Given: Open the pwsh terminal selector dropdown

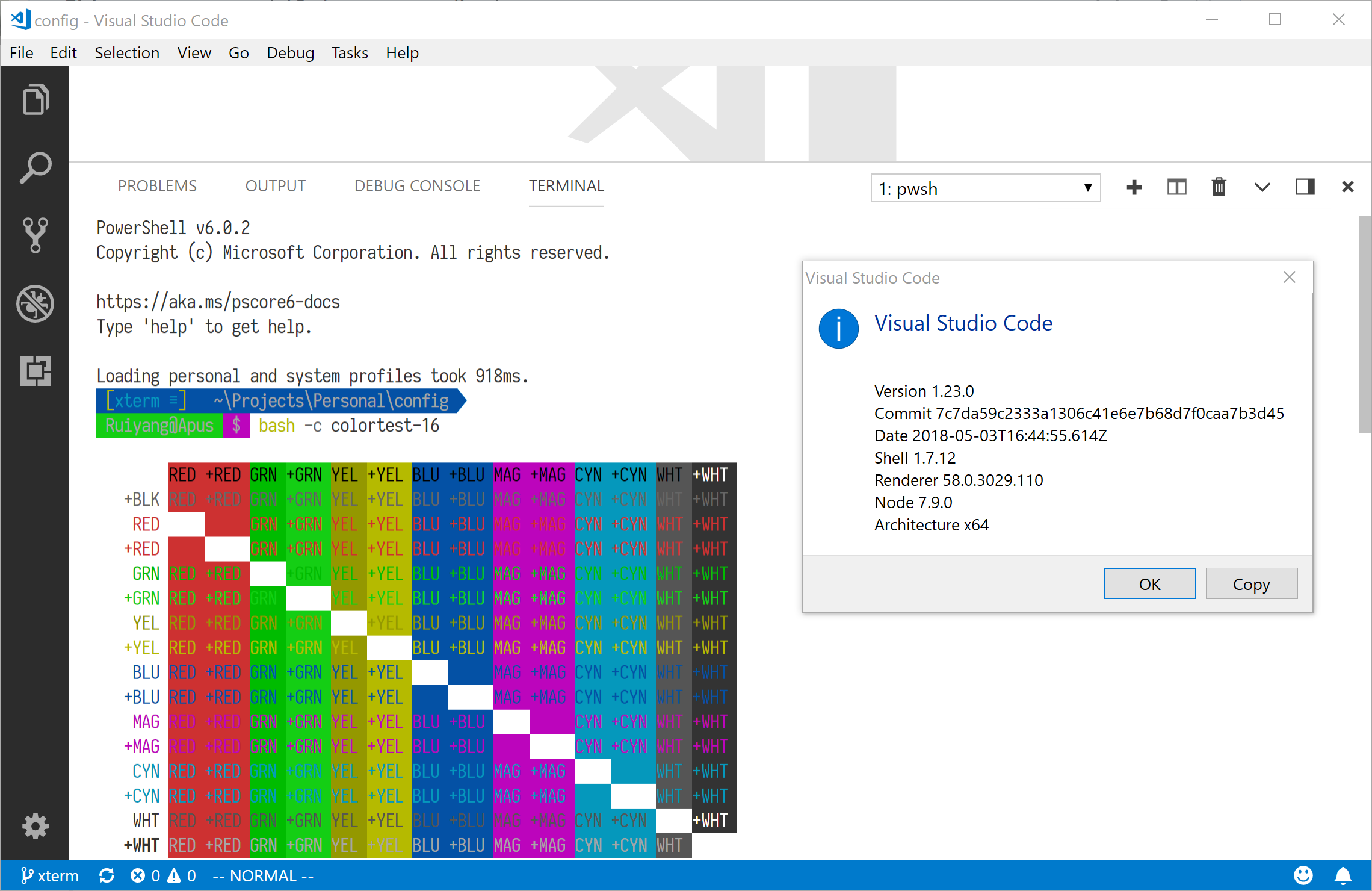Looking at the screenshot, I should click(x=985, y=188).
